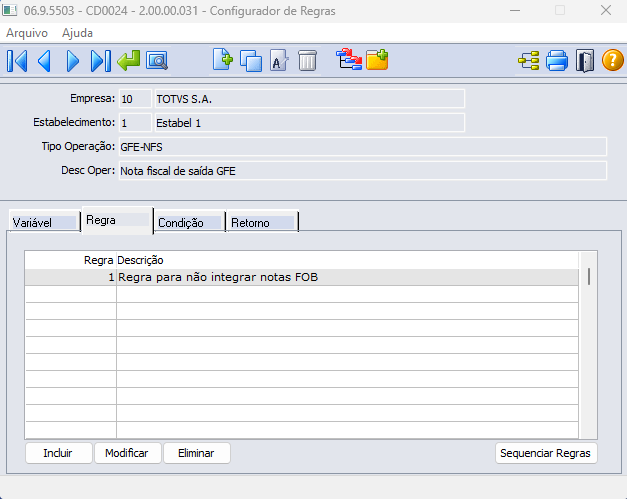Click Tipo Operação field GFE-NFS
This screenshot has width=627, height=499.
click(363, 147)
